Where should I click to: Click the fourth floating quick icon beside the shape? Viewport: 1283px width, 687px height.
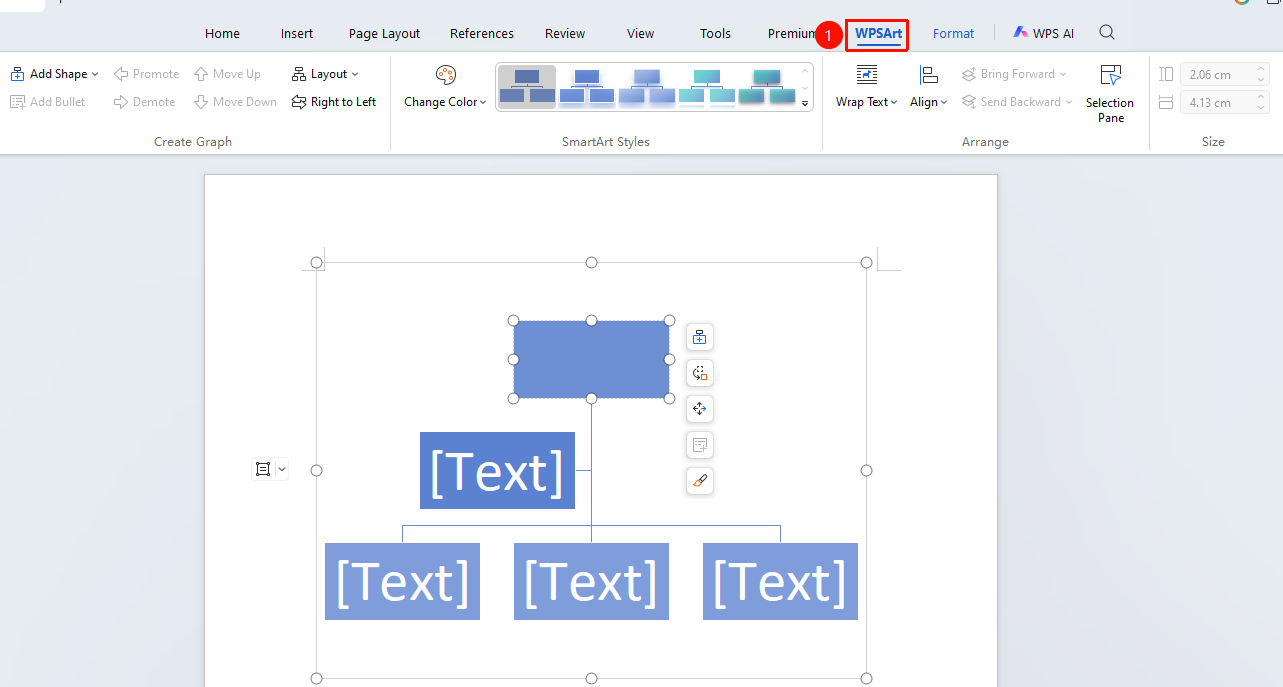coord(700,445)
